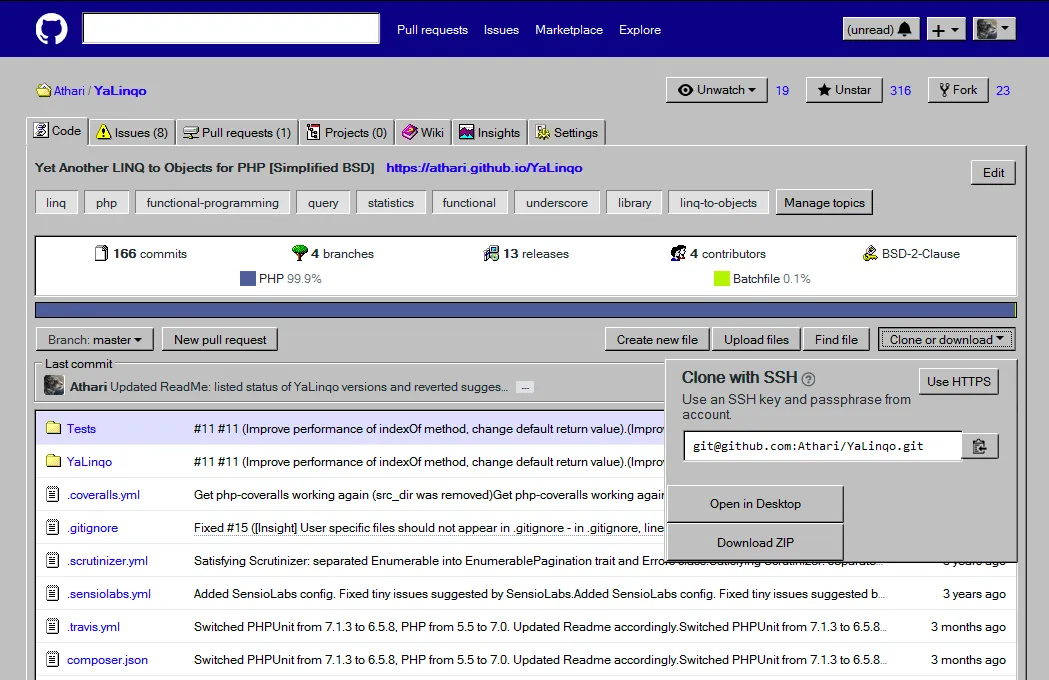Switch to the Issues (8) tab
Image resolution: width=1049 pixels, height=680 pixels.
click(x=132, y=133)
